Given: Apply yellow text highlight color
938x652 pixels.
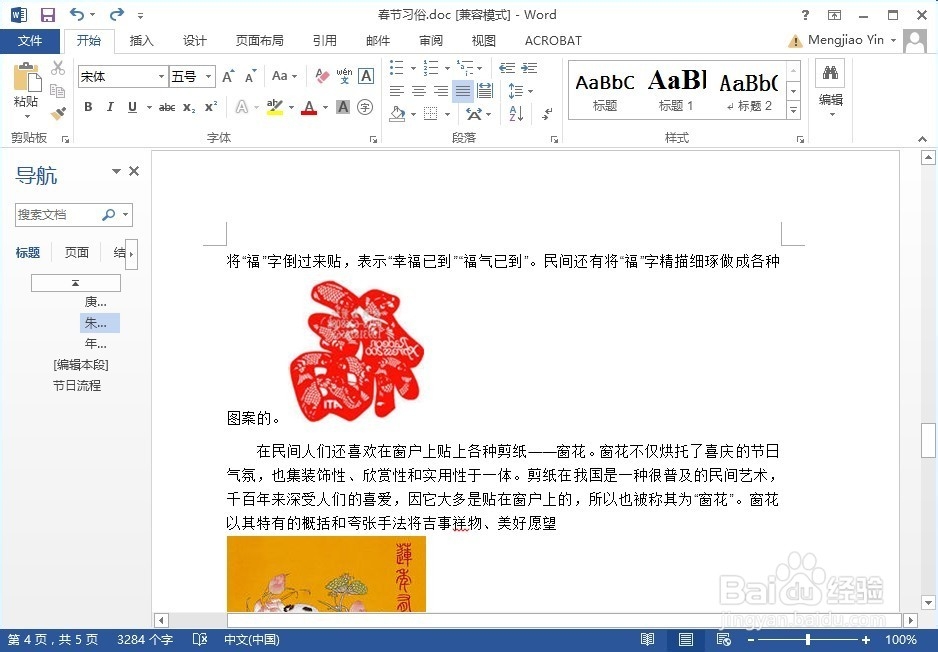Looking at the screenshot, I should 275,107.
